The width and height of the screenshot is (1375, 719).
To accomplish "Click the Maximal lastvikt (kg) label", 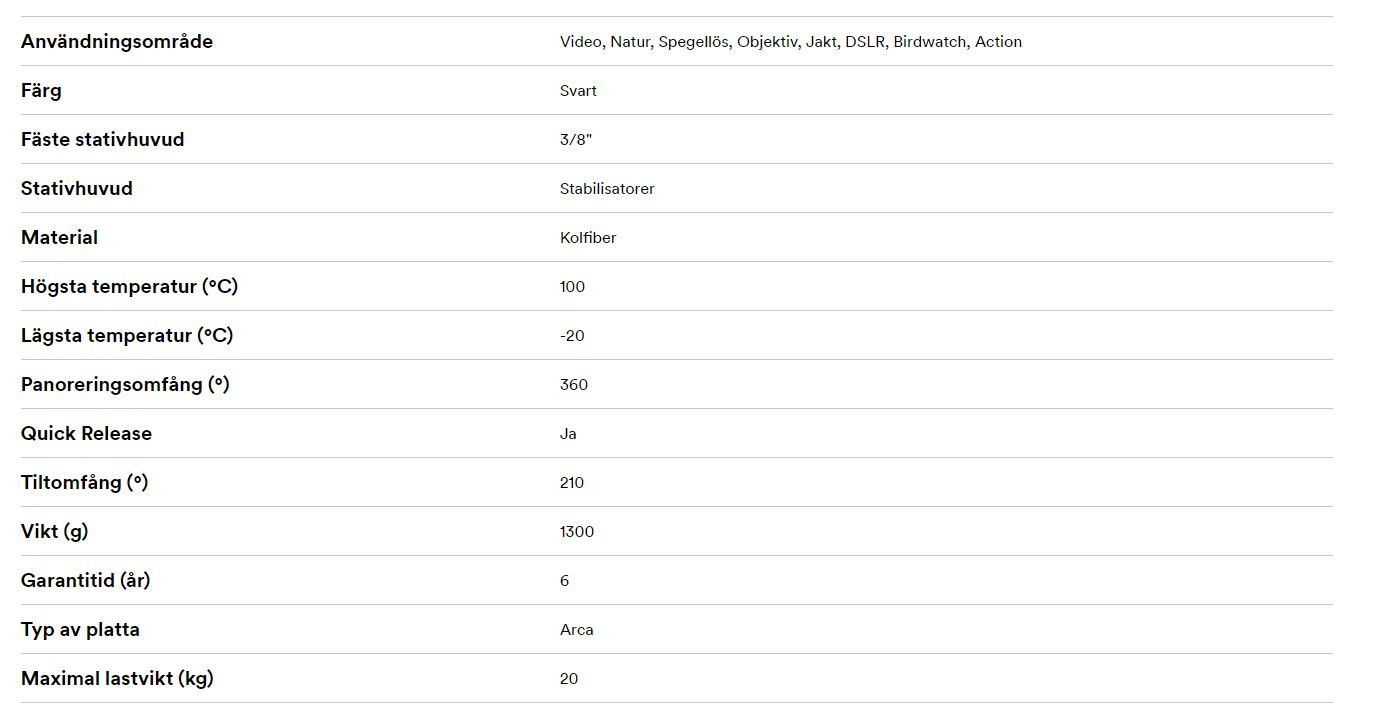I will click(117, 679).
